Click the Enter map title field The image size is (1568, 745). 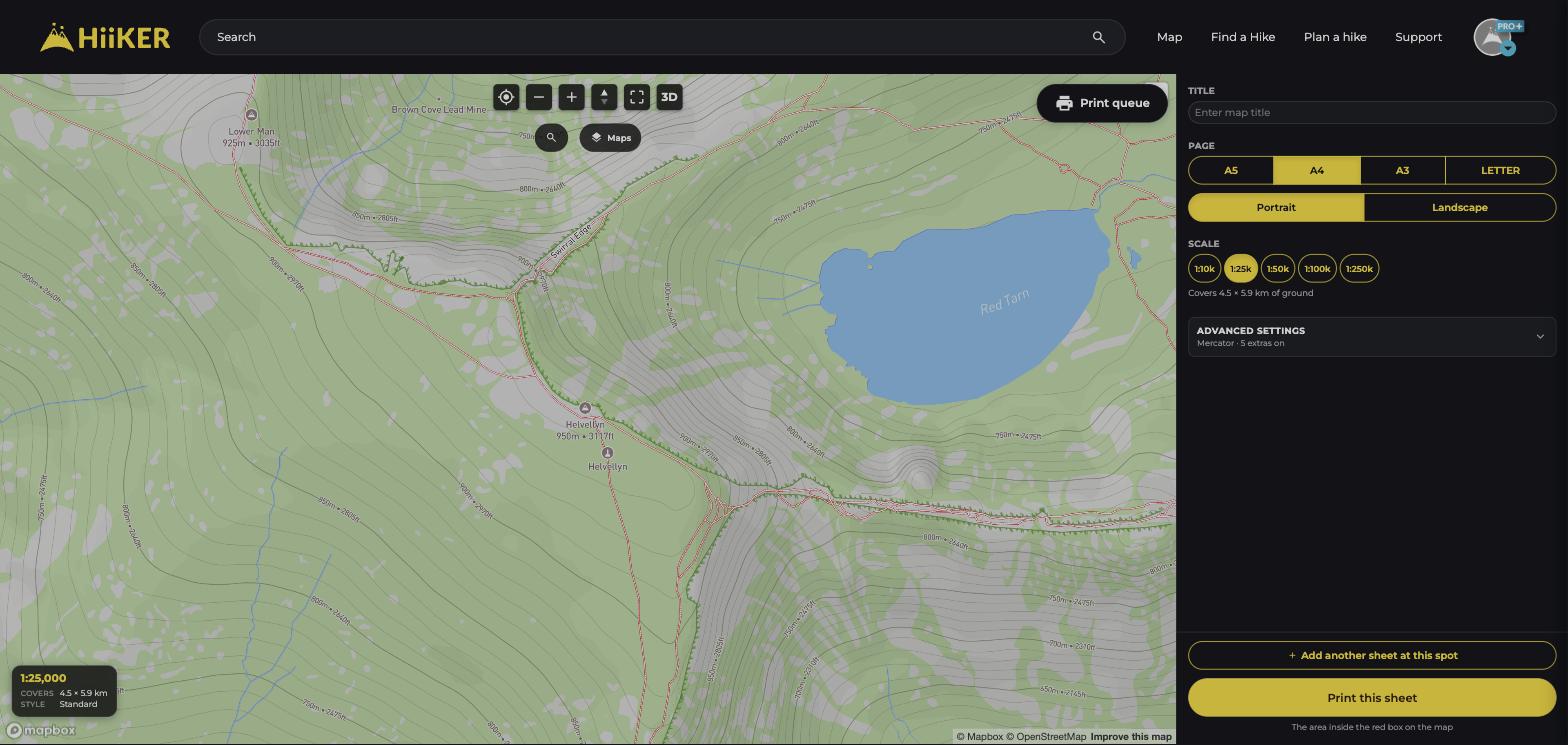coord(1372,112)
